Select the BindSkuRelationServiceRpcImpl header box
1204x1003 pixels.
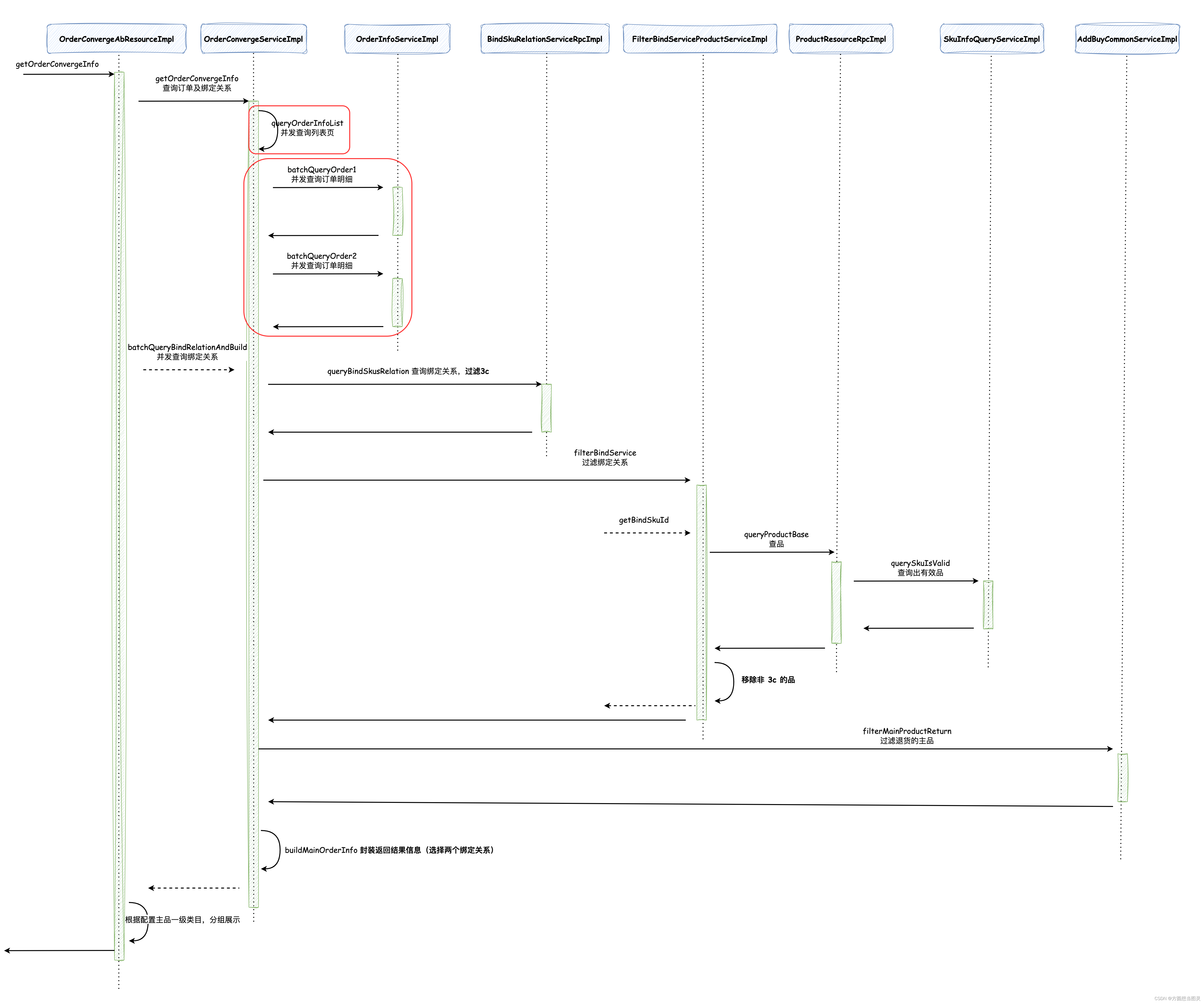[545, 39]
